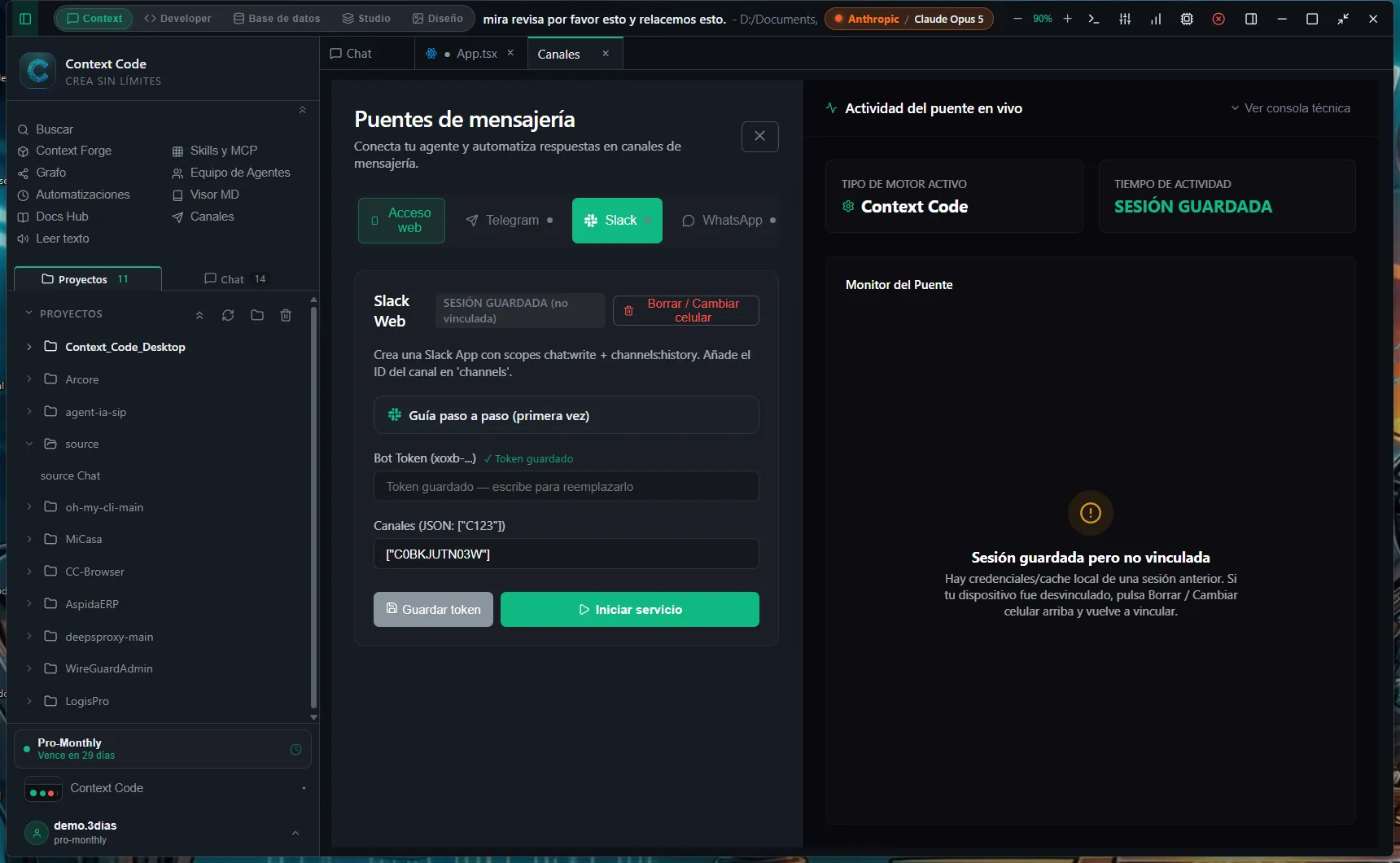Expand the MiCasa folder
This screenshot has width=1400, height=863.
point(29,538)
